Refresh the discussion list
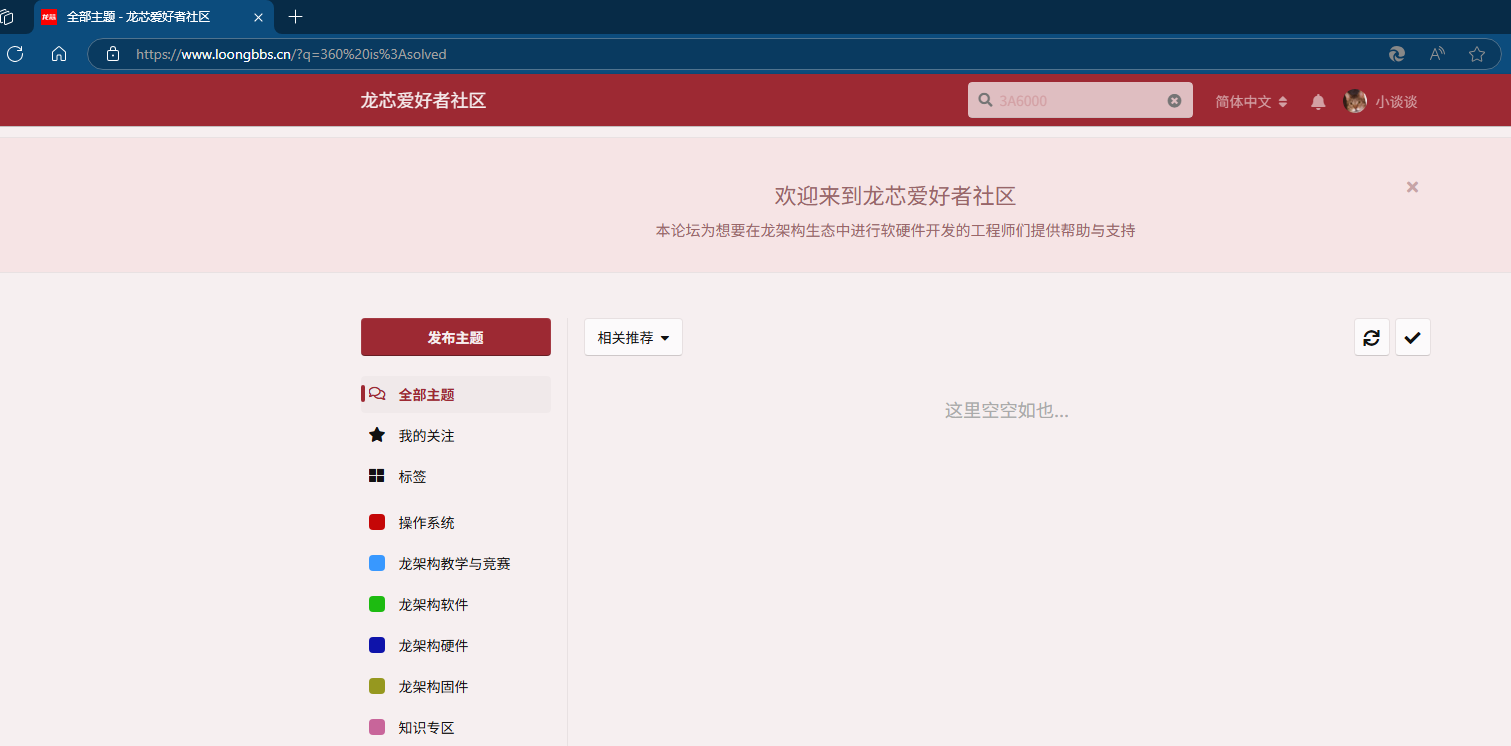 point(1371,338)
